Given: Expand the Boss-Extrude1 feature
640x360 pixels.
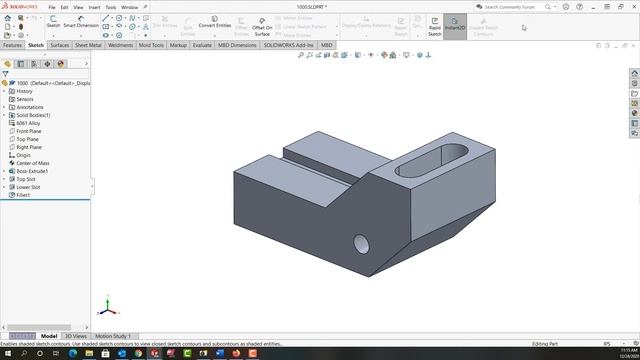Looking at the screenshot, I should [x=4, y=171].
